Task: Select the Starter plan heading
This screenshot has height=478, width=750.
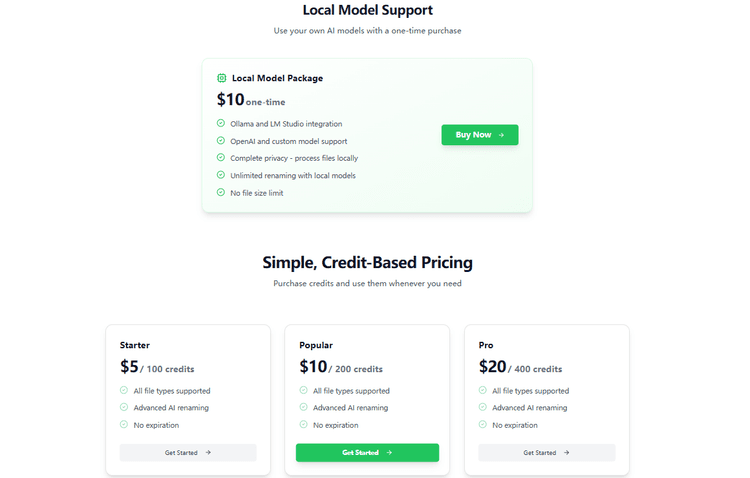Action: point(135,345)
